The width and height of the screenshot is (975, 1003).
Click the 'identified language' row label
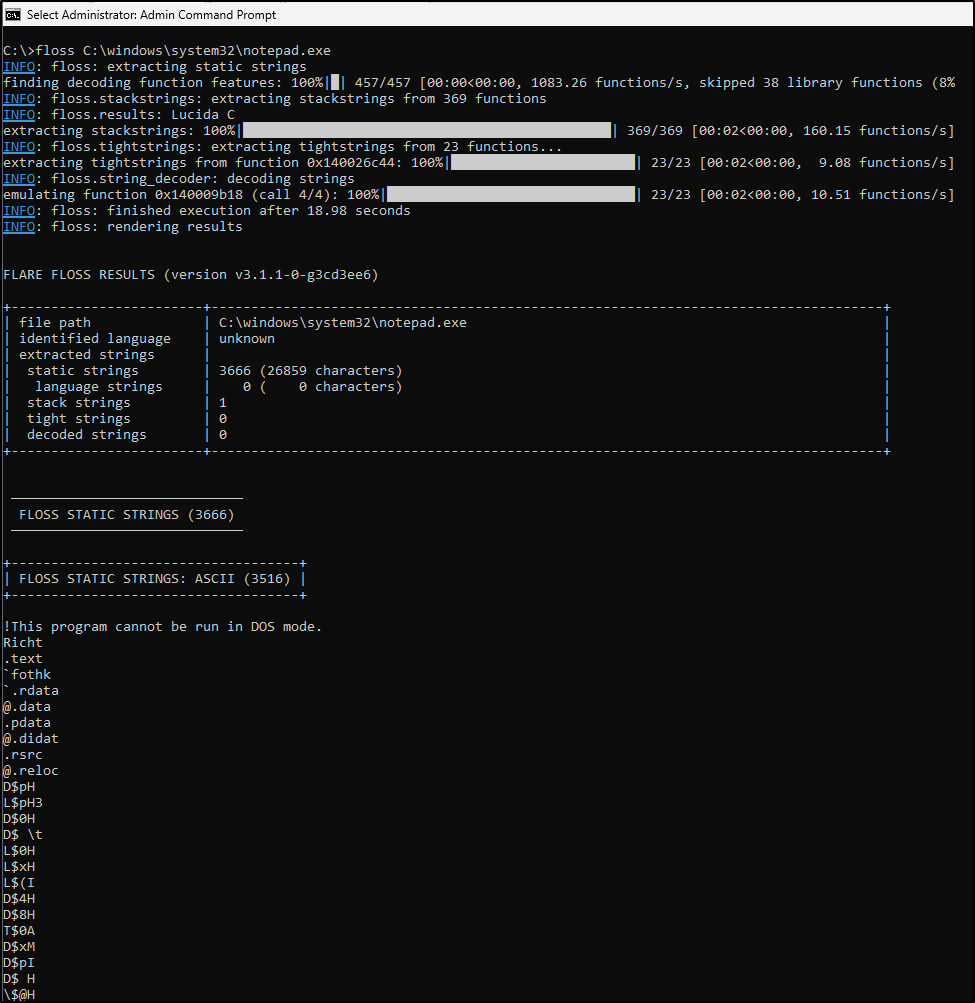click(95, 338)
